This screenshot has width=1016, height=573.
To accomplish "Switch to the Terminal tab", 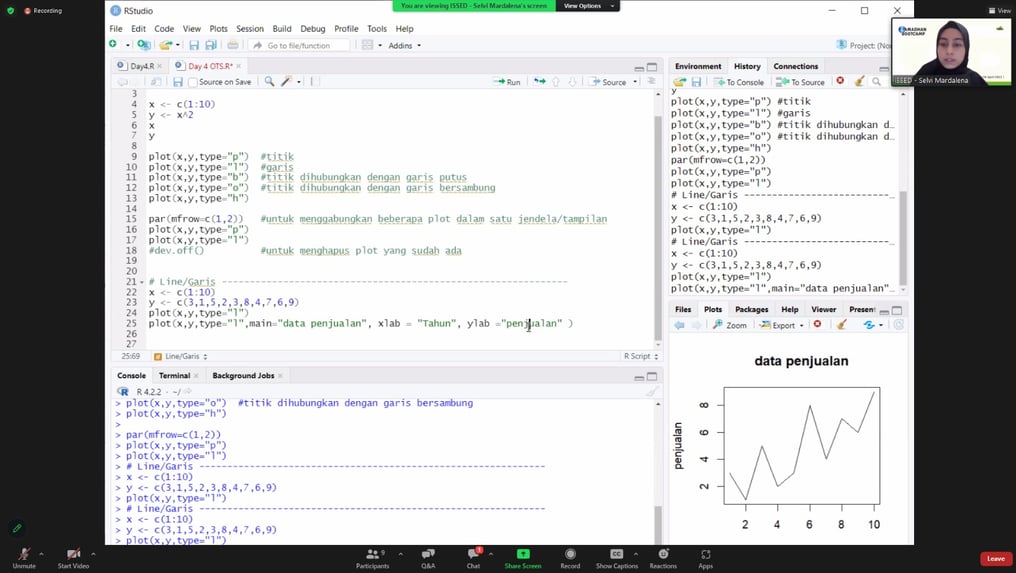I will pyautogui.click(x=174, y=375).
